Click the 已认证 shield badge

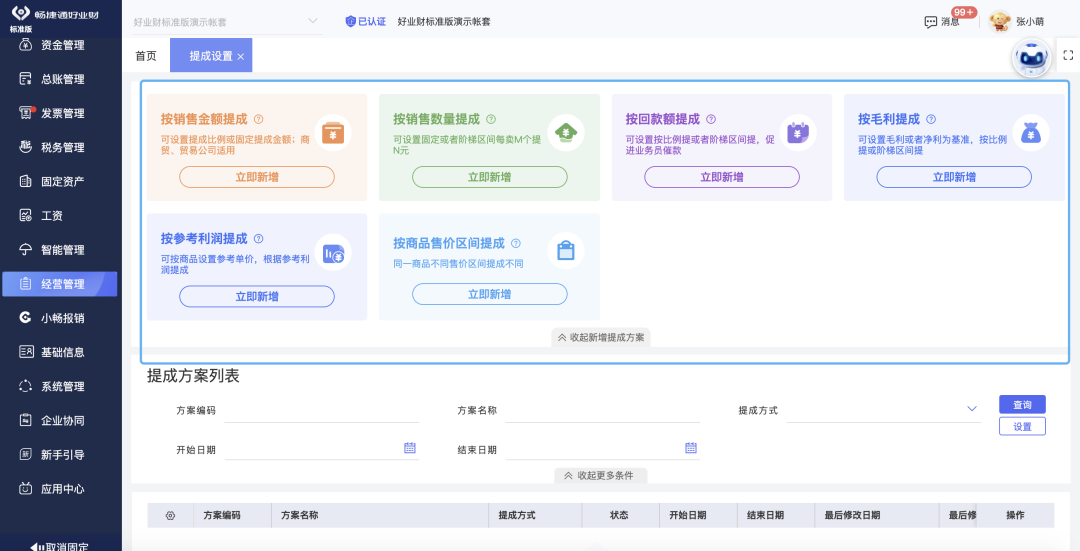[x=365, y=21]
